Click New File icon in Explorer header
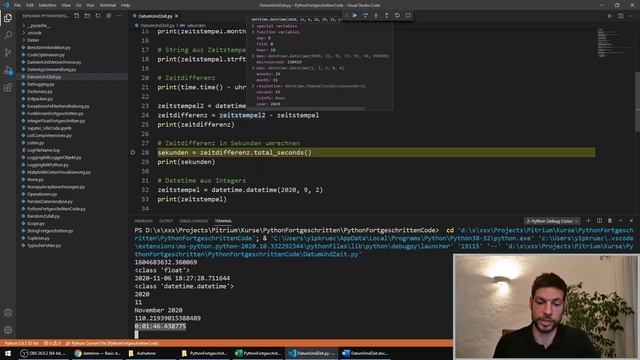Viewport: 640px width, 360px height. tap(77, 16)
